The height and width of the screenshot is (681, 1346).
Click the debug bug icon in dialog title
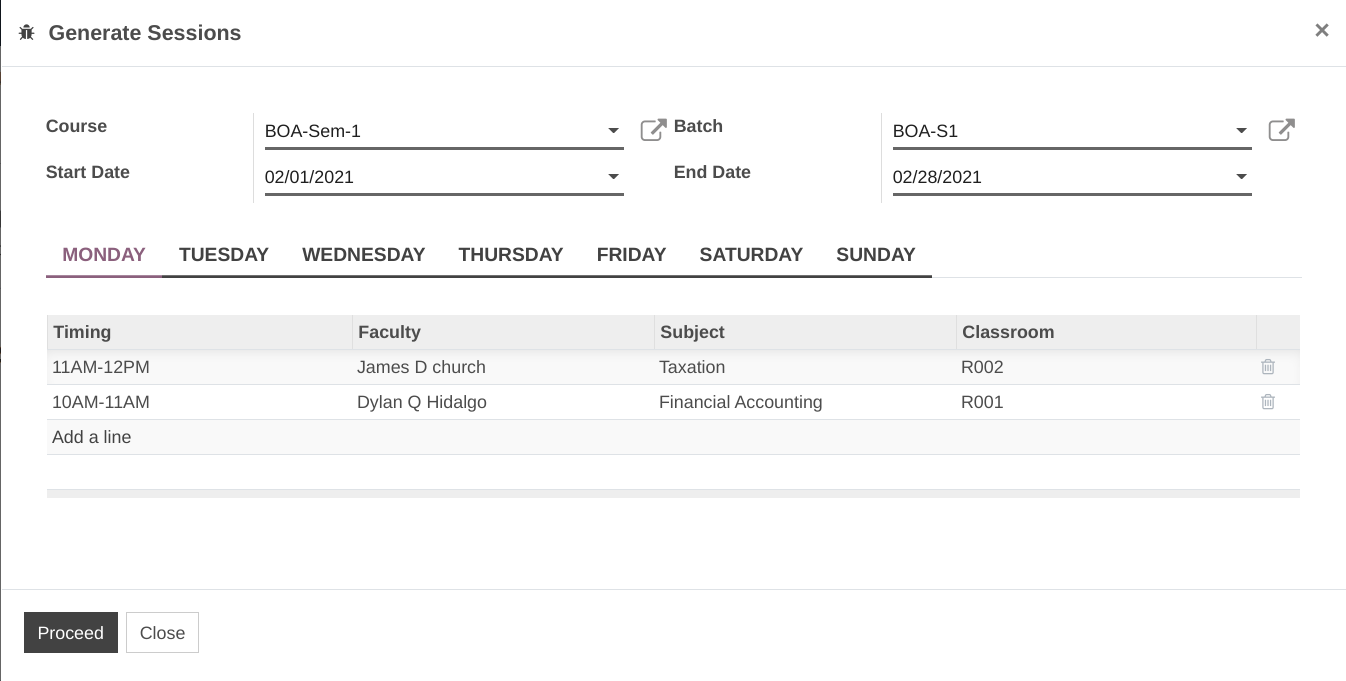pos(27,33)
